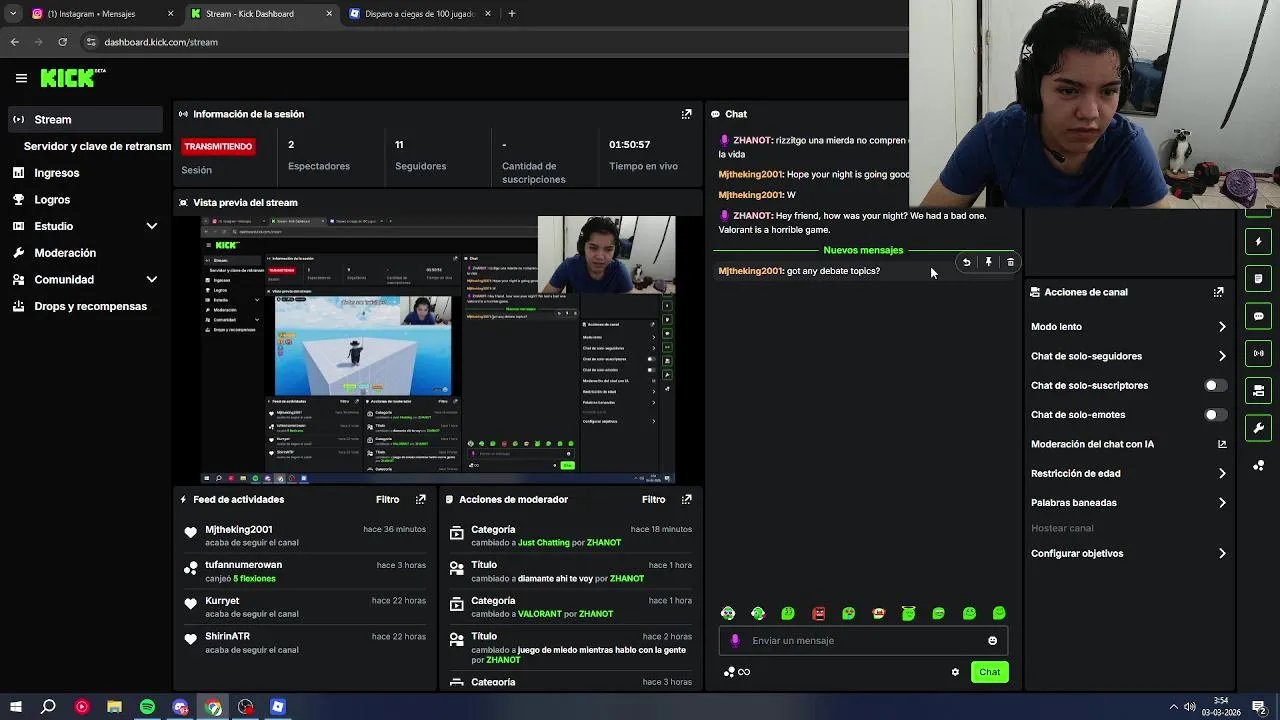Click the broadcast signal sidebar widget icon

(x=1259, y=353)
